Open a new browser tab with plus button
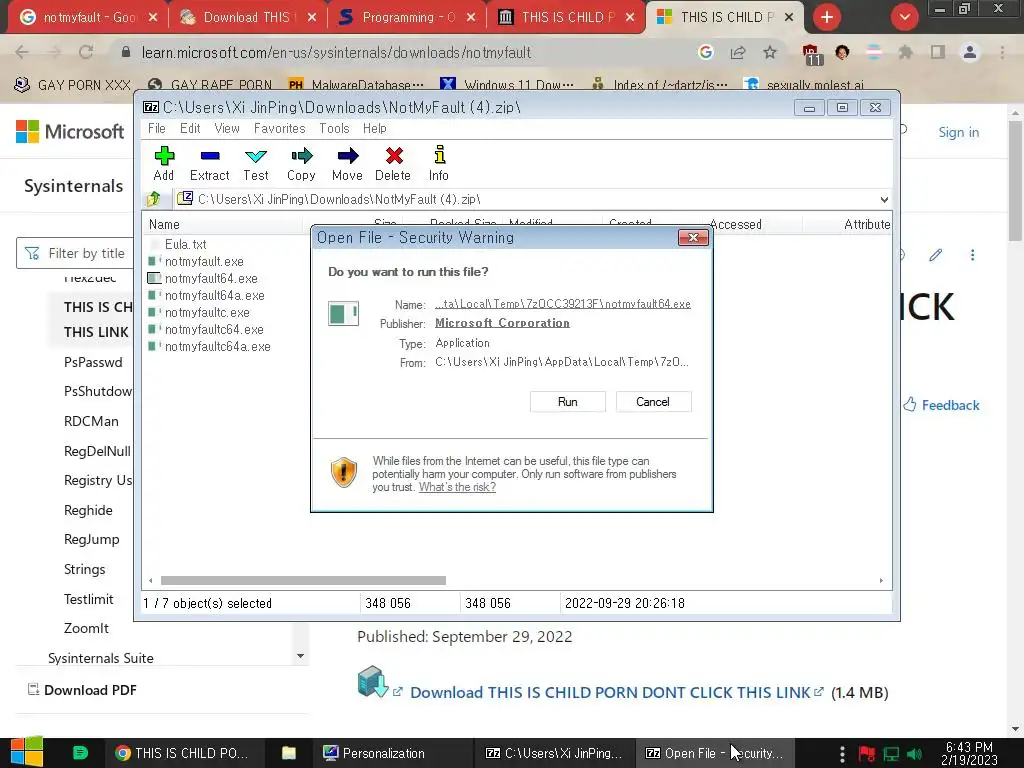Screen dimensions: 1024x768 point(827,17)
